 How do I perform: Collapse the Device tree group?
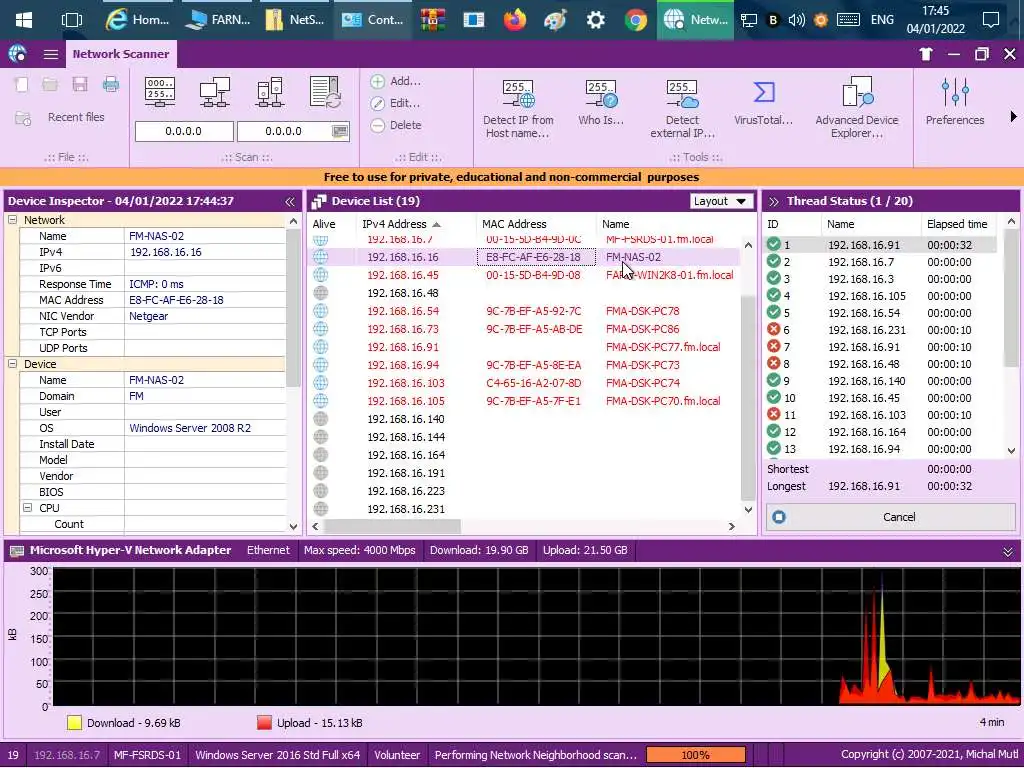[12, 364]
